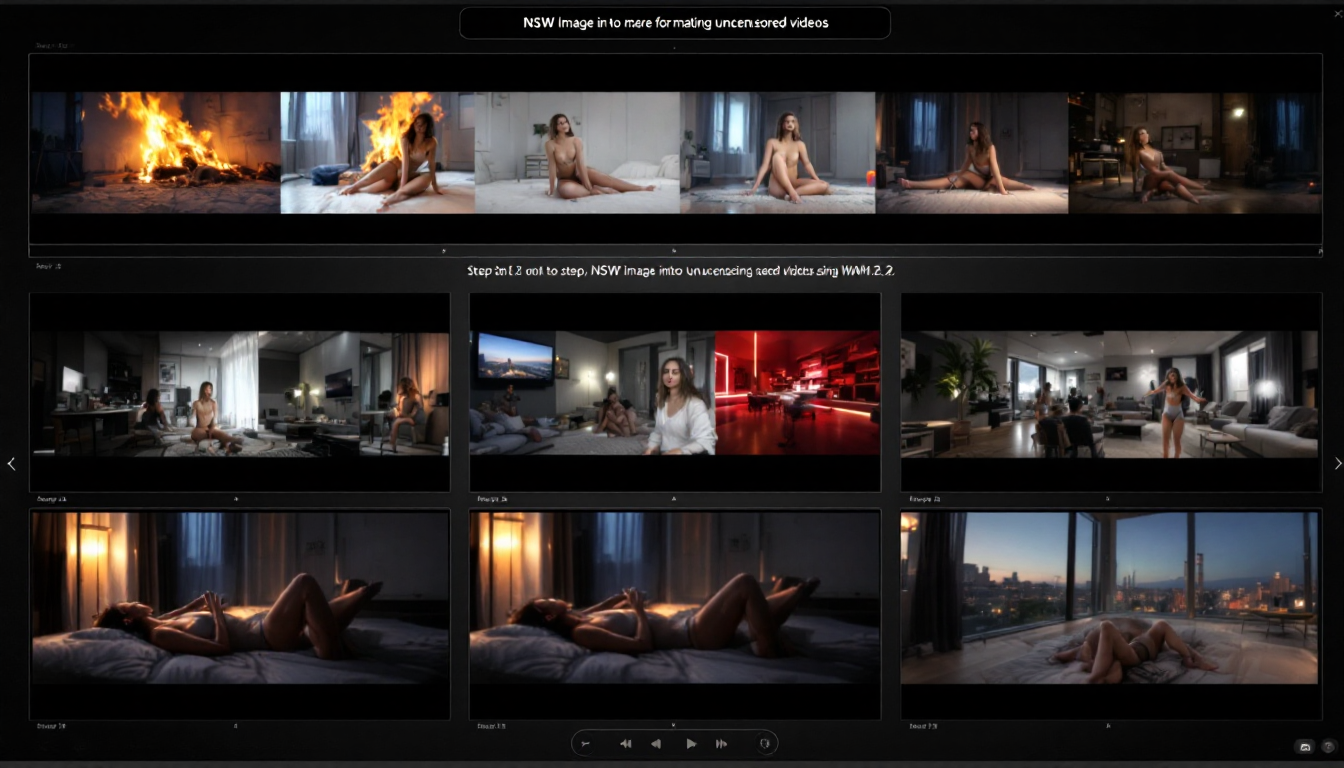Click the rewind icon in the playback controls
Image resolution: width=1344 pixels, height=768 pixels.
[656, 743]
